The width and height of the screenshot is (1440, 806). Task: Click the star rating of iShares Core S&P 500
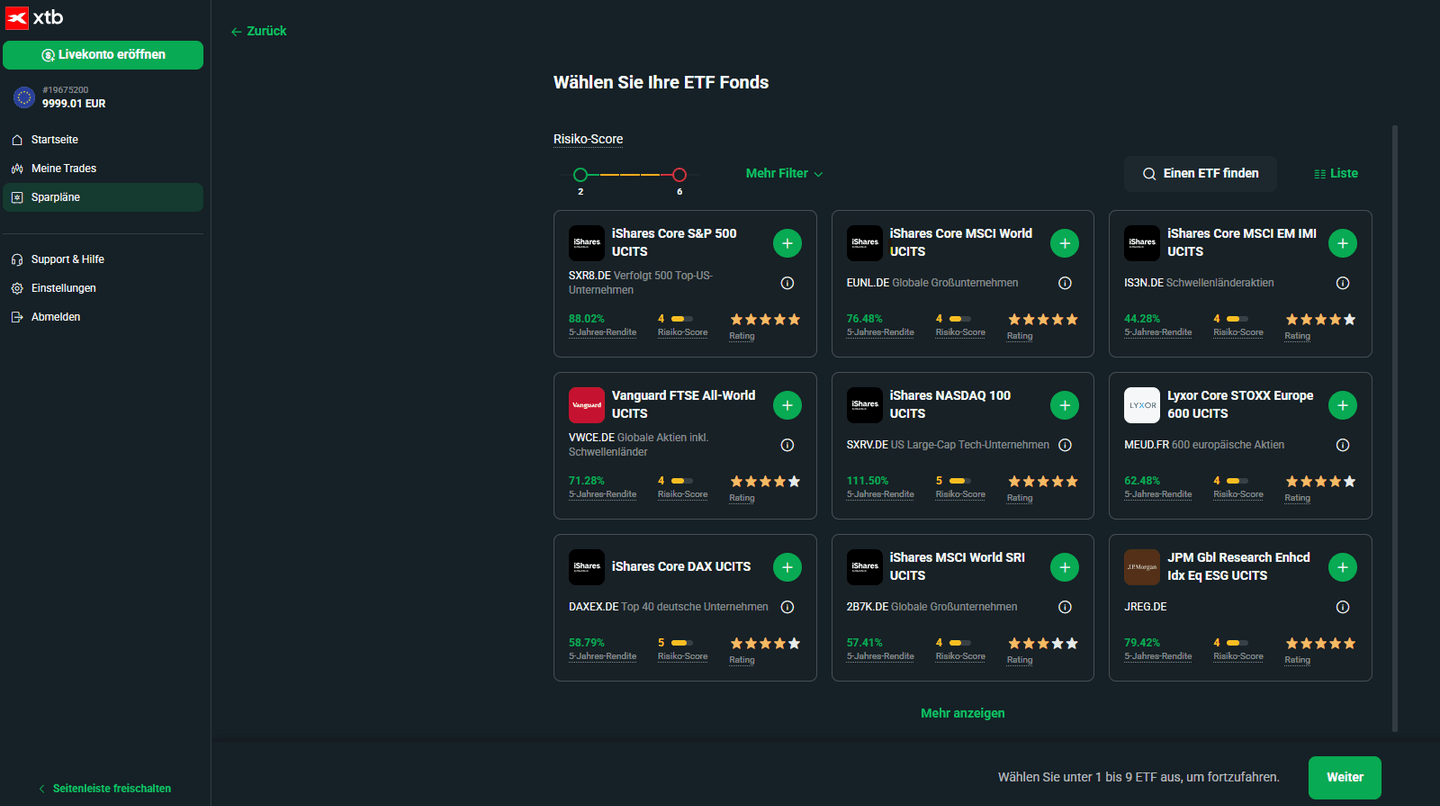(765, 320)
